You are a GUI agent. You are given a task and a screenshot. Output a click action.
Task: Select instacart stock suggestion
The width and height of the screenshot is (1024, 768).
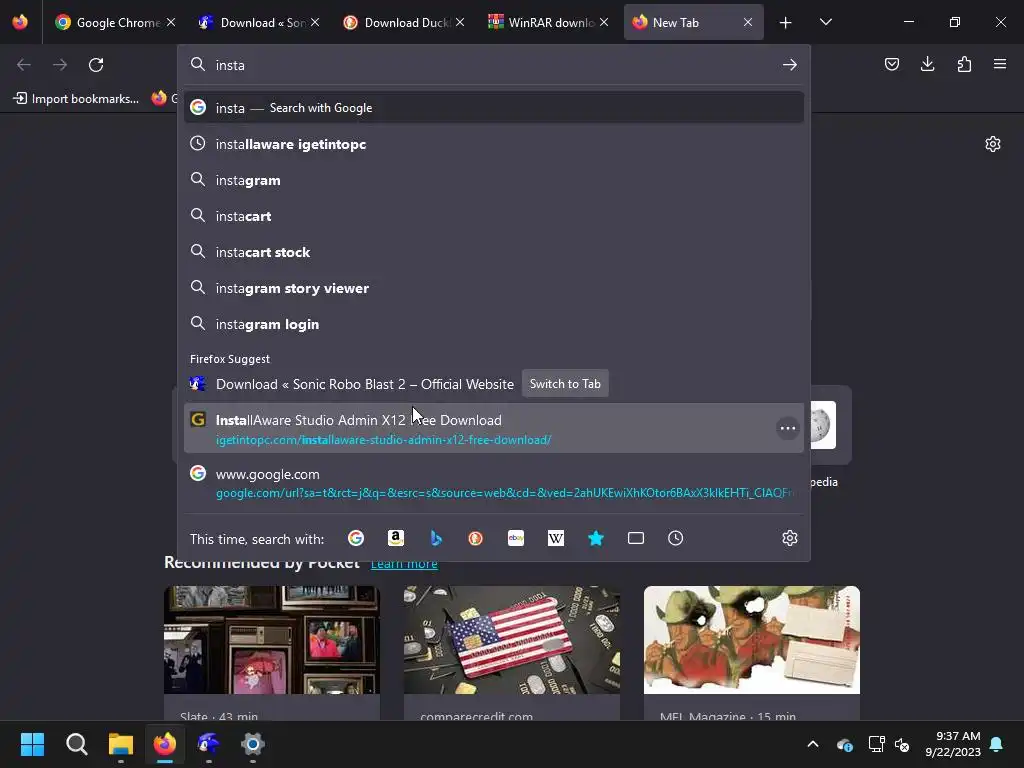click(x=494, y=251)
